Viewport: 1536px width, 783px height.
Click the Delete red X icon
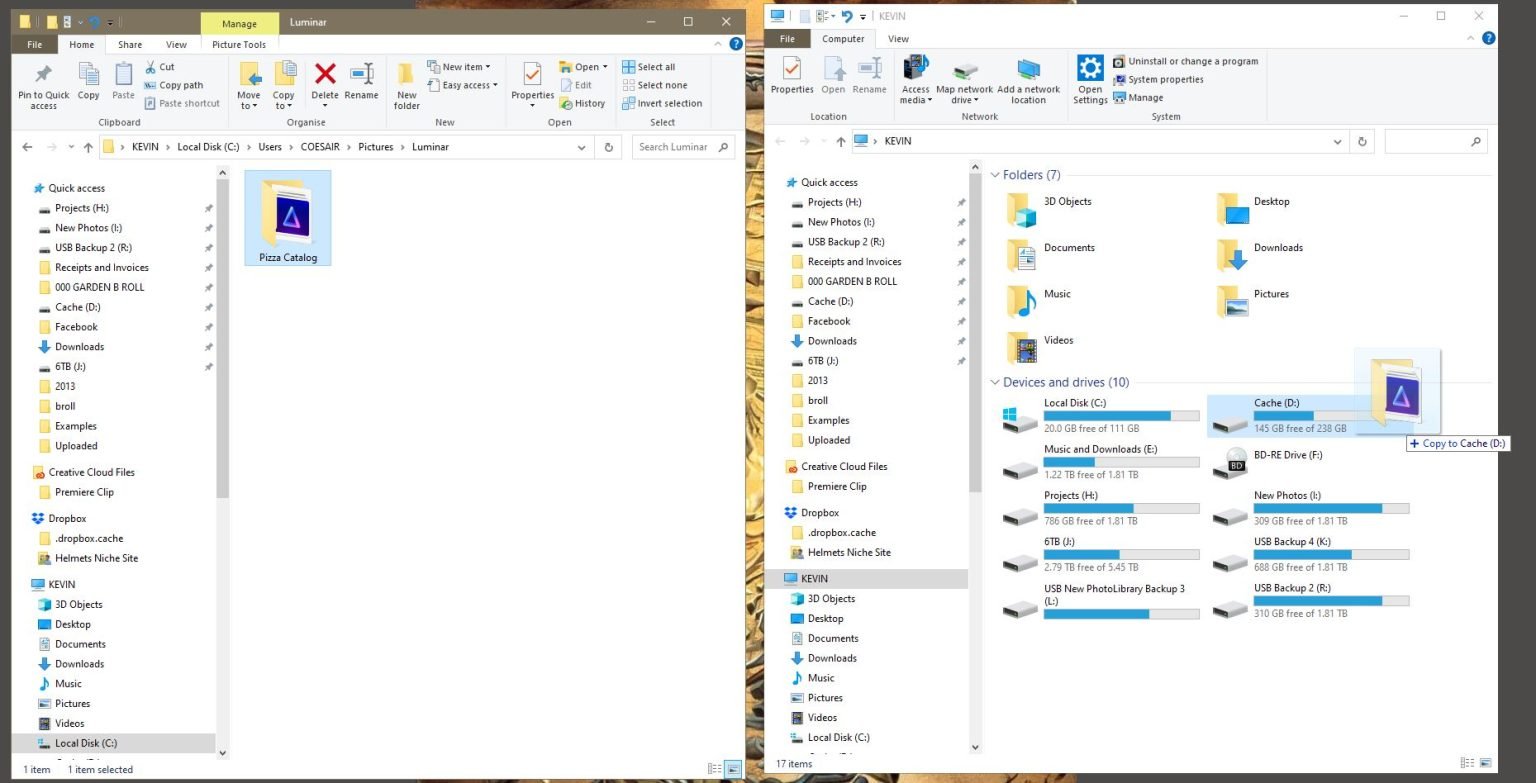click(325, 75)
